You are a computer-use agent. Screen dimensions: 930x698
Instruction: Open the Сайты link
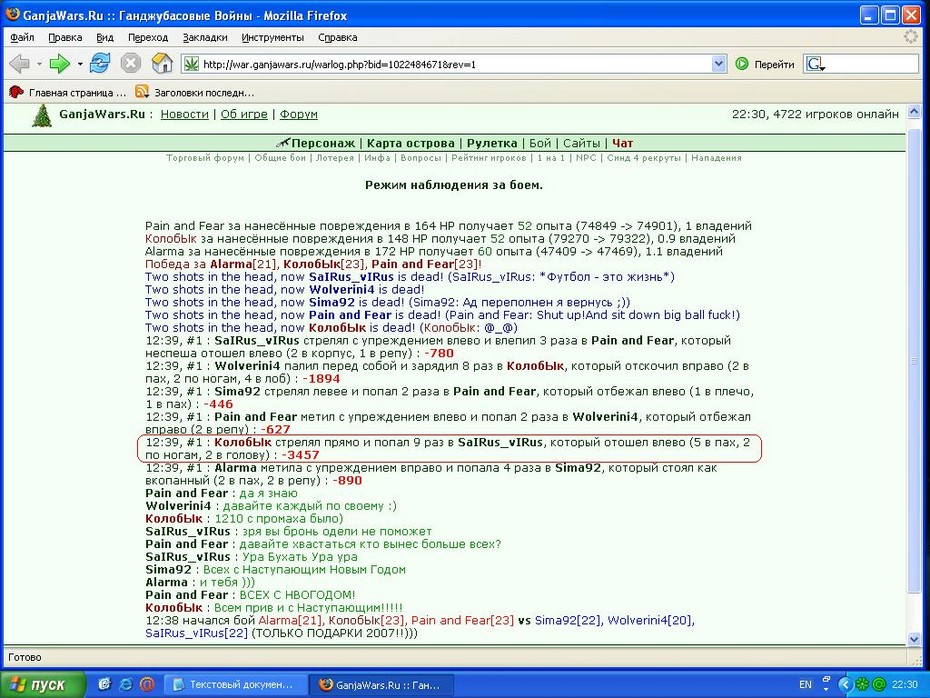[x=581, y=143]
